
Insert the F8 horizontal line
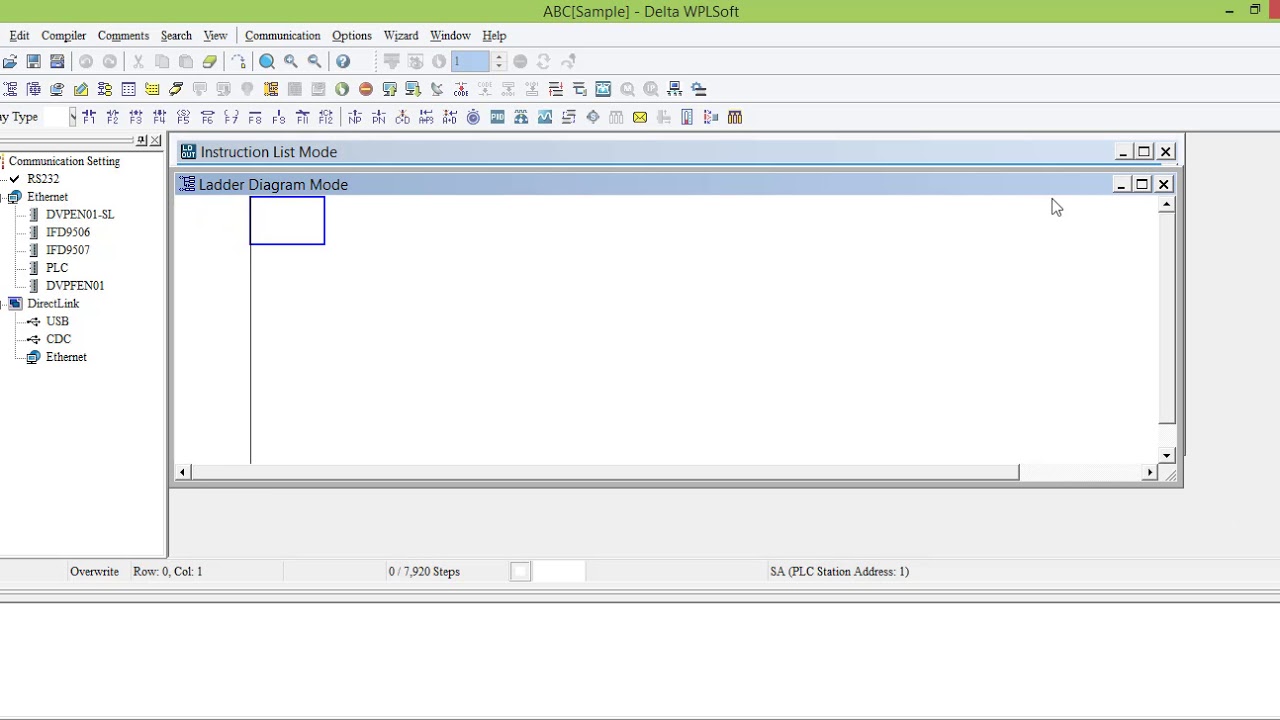pos(254,117)
